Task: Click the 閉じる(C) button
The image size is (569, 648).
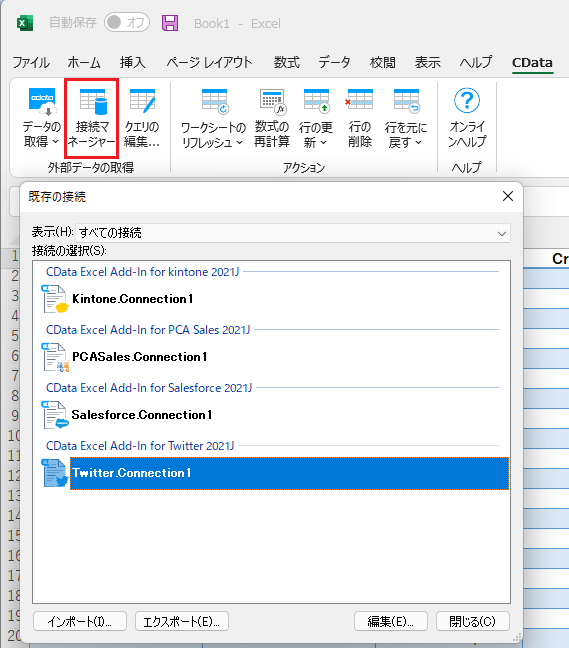Action: point(473,621)
